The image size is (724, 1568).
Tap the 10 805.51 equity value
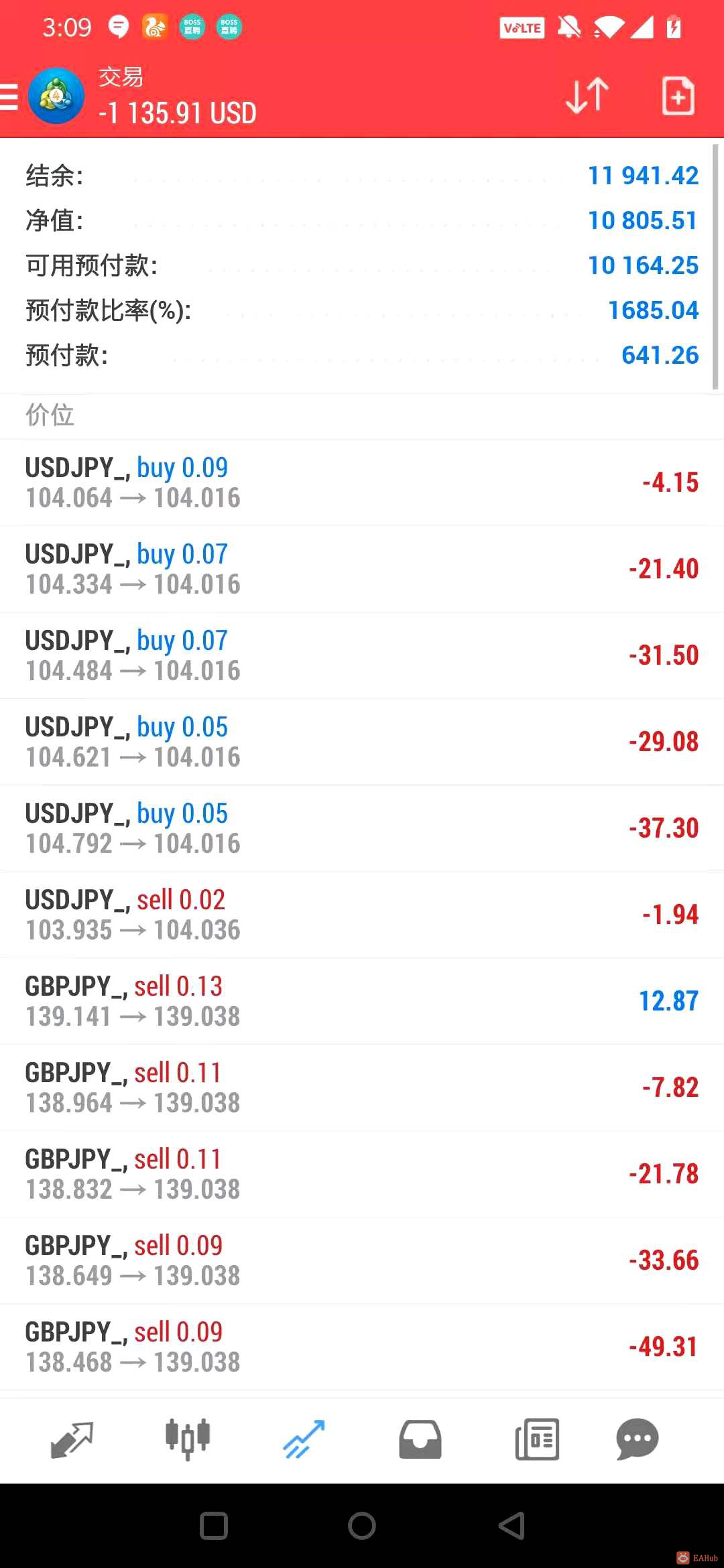(x=643, y=220)
